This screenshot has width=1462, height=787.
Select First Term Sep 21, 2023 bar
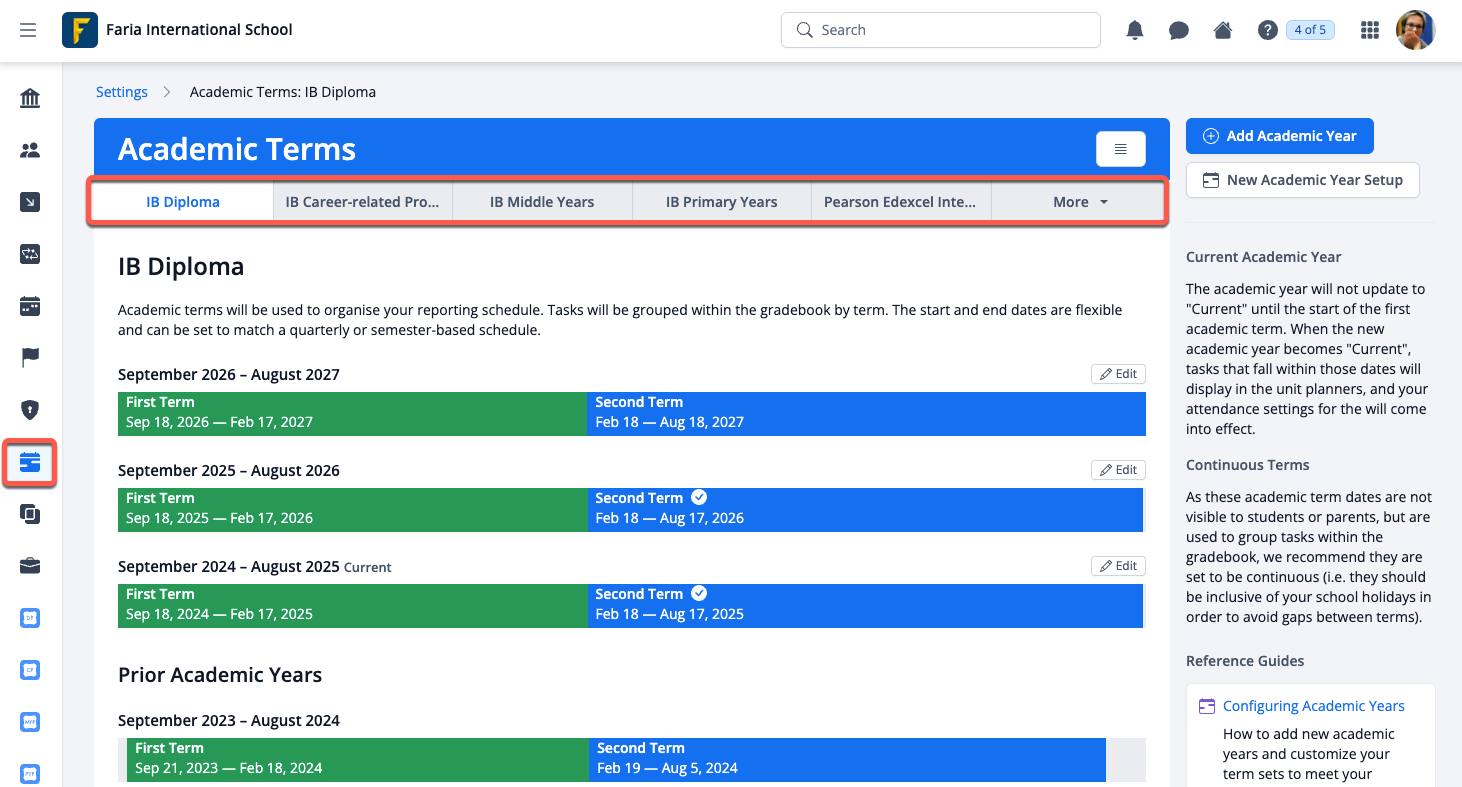pyautogui.click(x=358, y=759)
